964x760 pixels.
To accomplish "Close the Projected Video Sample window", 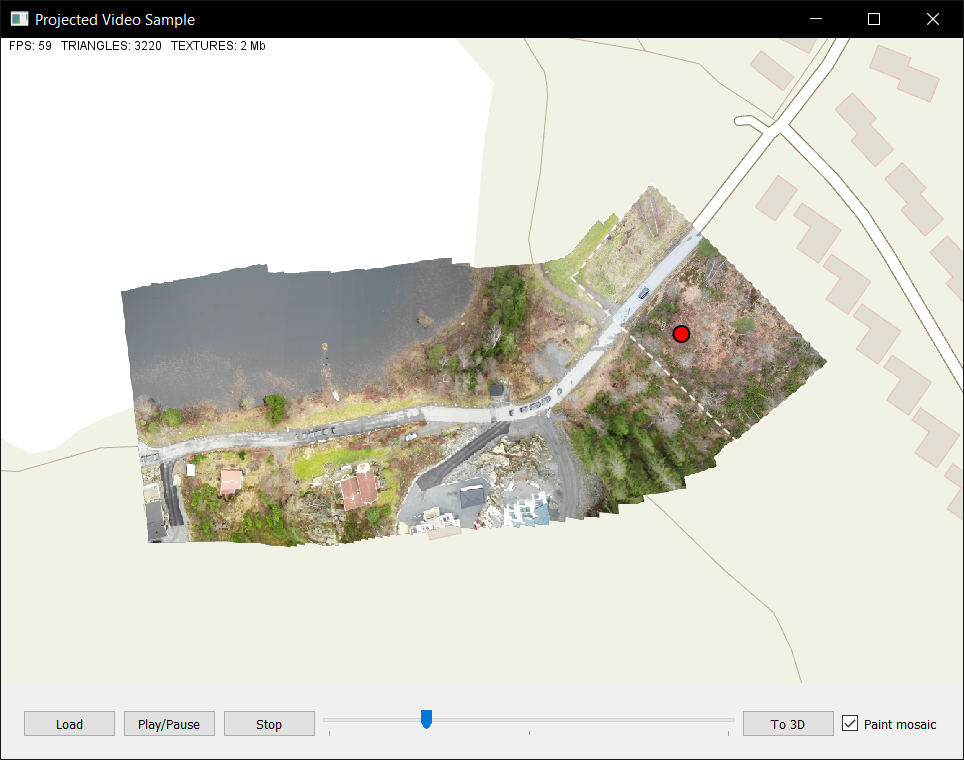I will point(933,19).
